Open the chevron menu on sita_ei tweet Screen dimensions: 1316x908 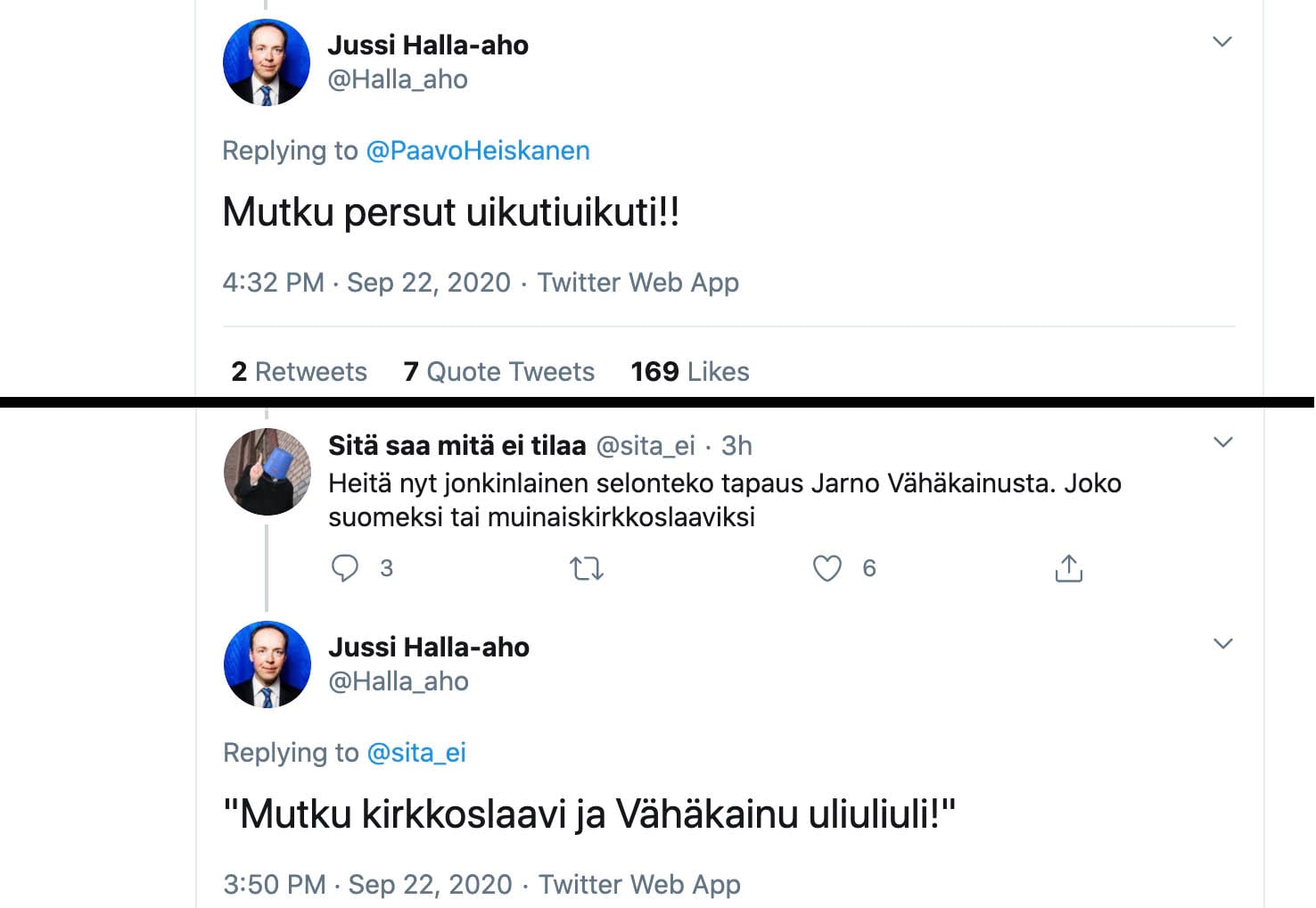(1222, 442)
